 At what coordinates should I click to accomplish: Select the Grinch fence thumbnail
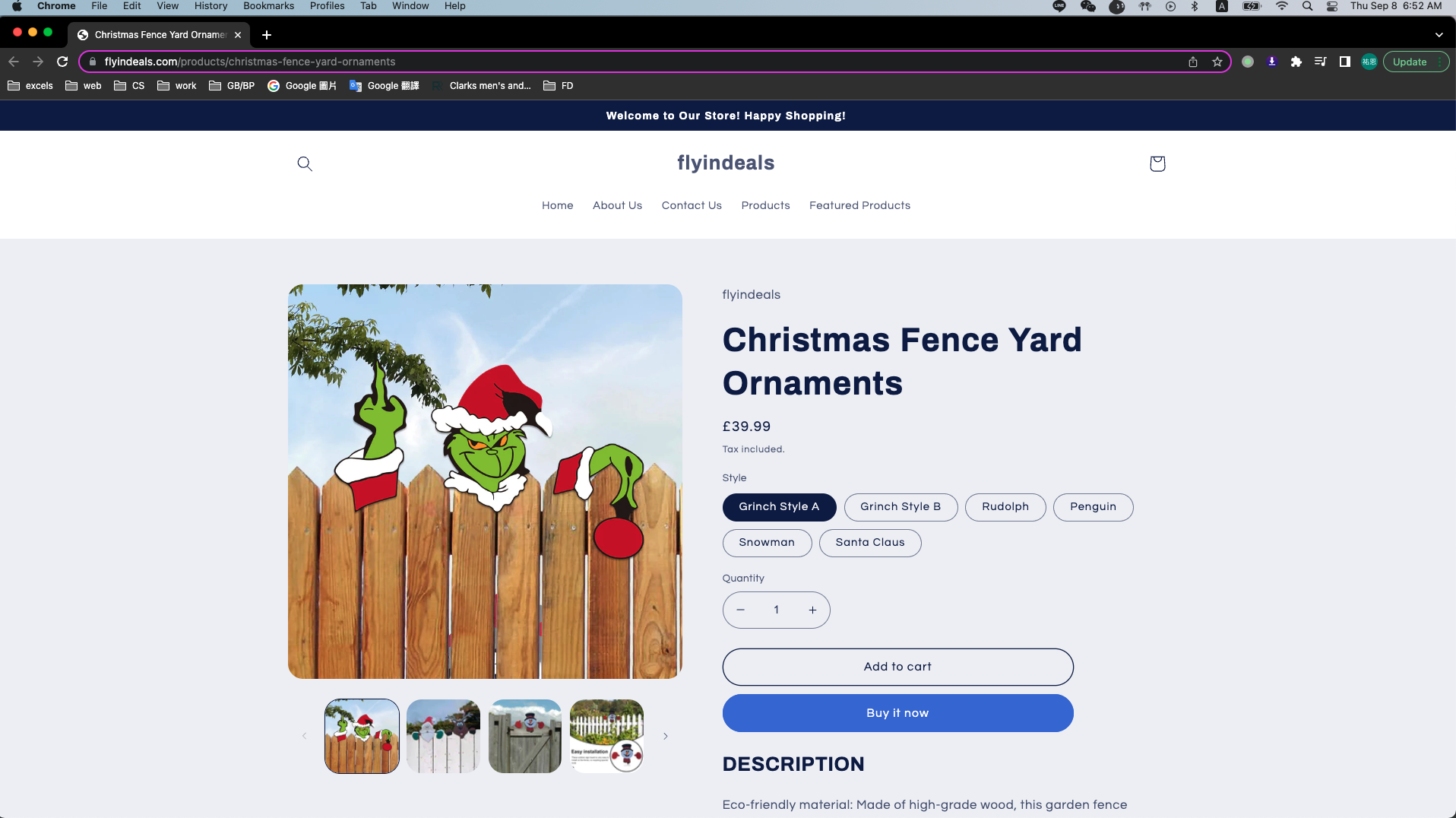pyautogui.click(x=362, y=736)
